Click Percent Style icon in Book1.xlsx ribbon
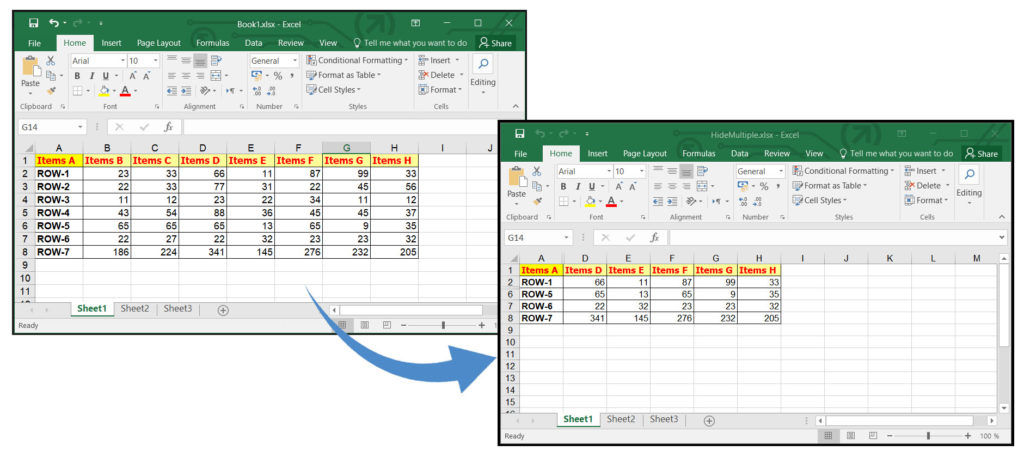 [277, 75]
